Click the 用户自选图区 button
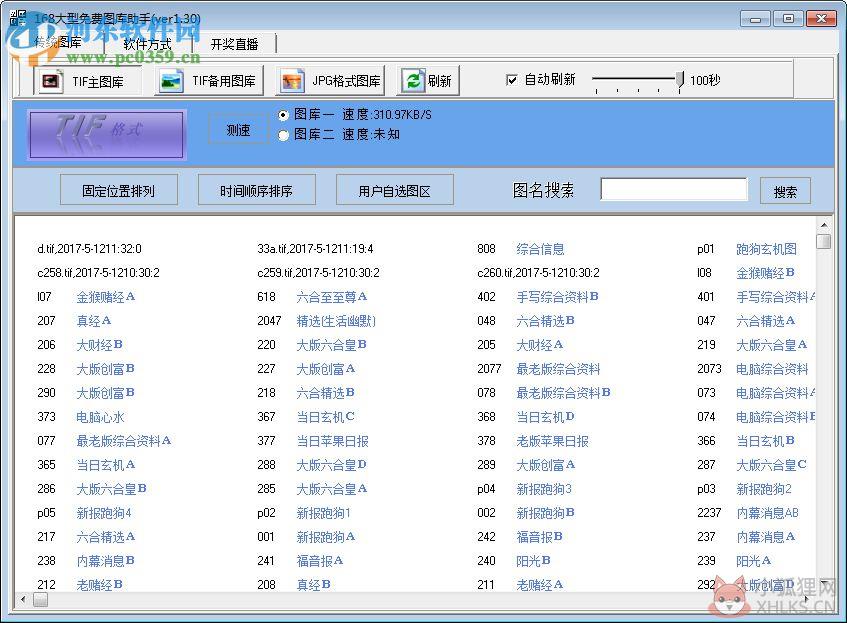Image resolution: width=847 pixels, height=623 pixels. click(x=395, y=190)
